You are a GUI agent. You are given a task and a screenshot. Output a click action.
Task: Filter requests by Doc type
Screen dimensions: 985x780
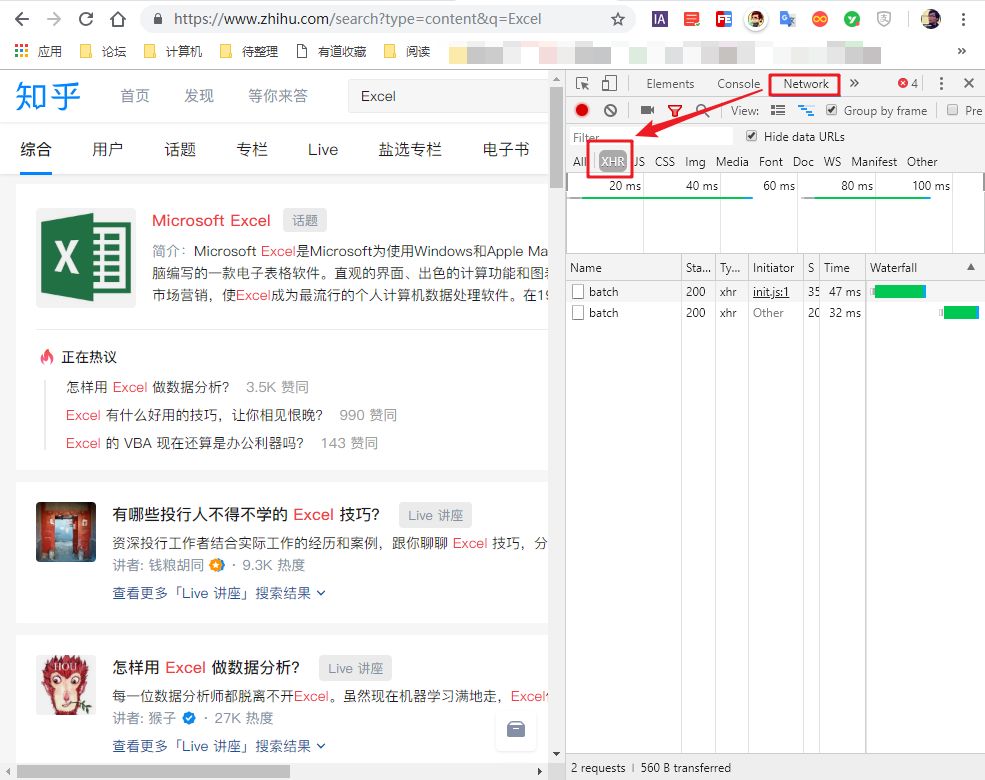click(803, 162)
